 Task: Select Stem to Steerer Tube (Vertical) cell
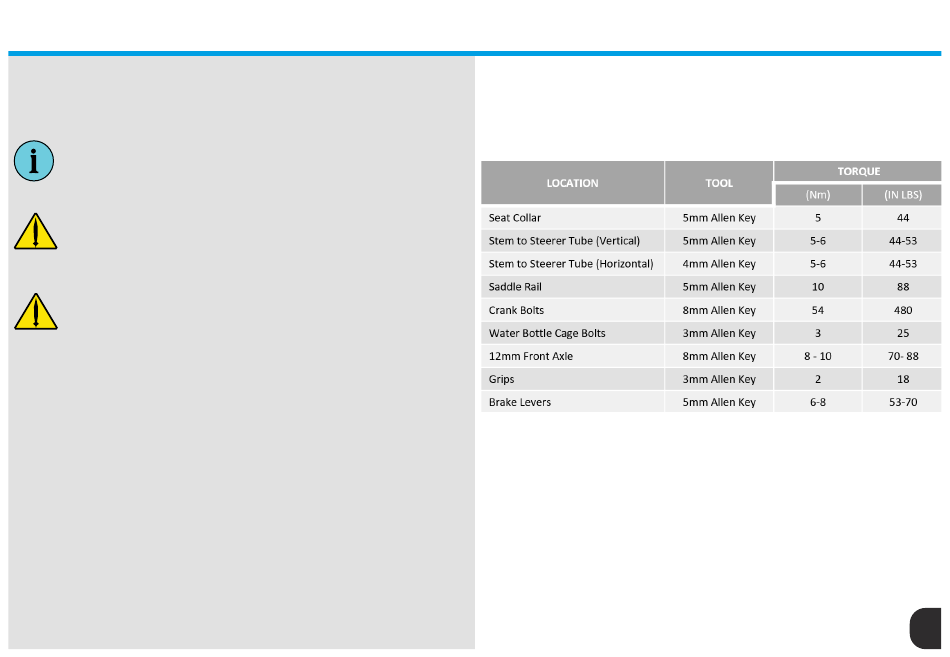tap(573, 241)
